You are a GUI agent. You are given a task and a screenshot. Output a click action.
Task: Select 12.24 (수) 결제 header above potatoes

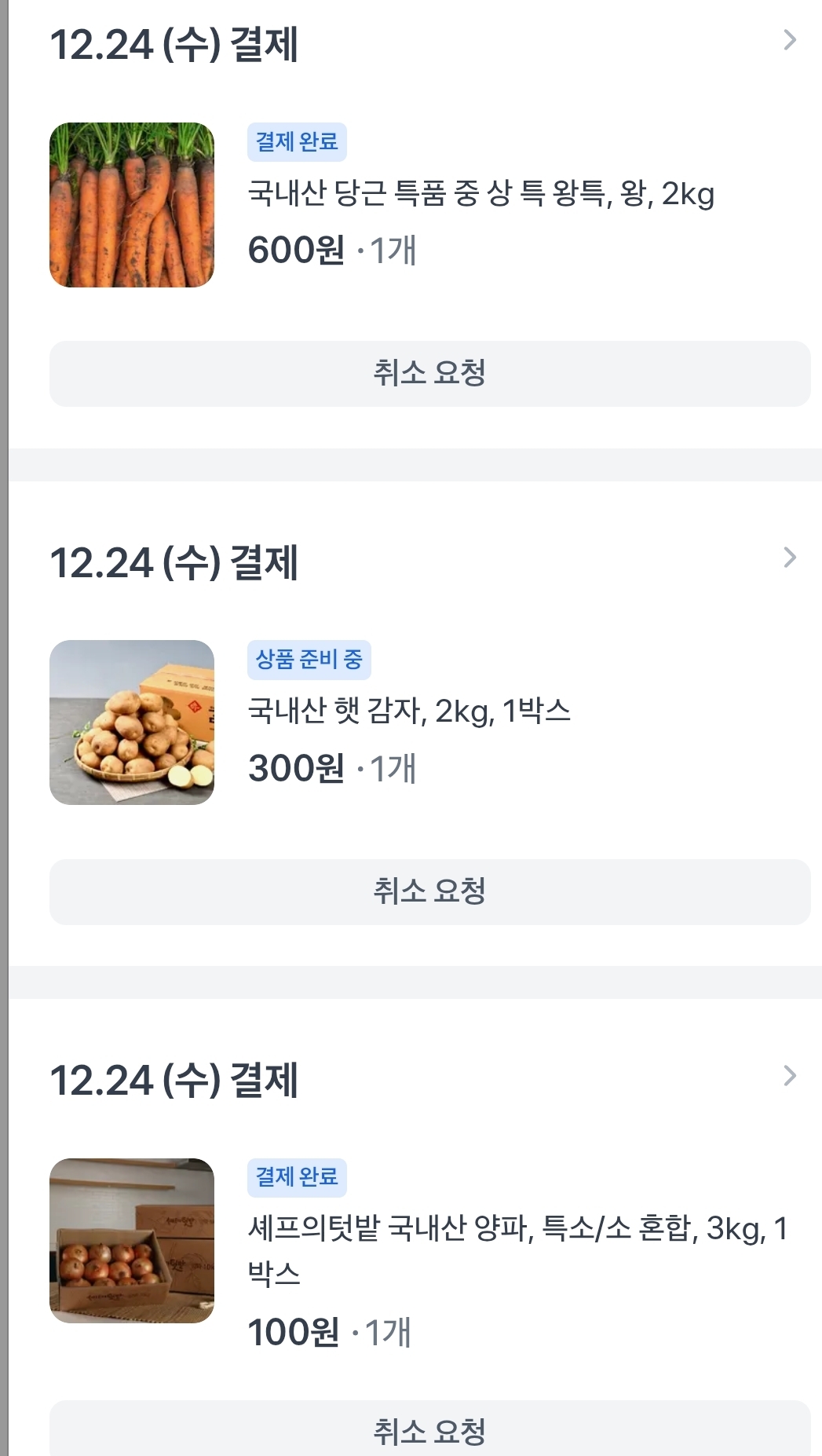tap(174, 562)
